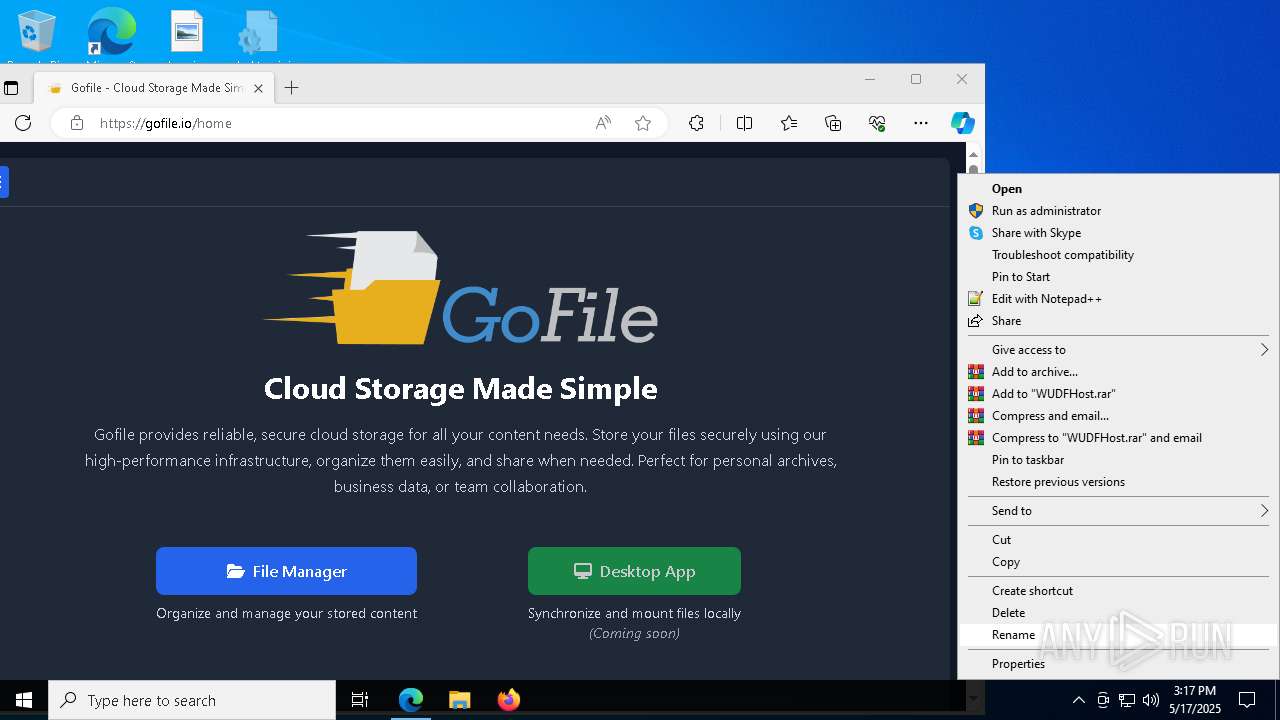Expand Give access to submenu

1118,350
